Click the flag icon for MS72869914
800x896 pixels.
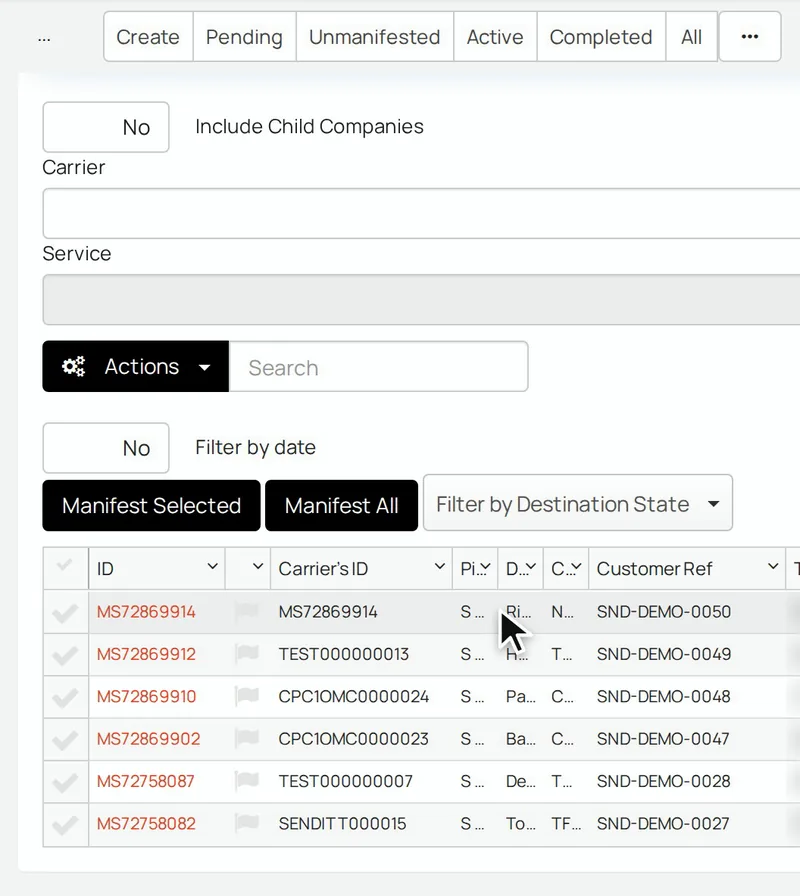click(247, 611)
